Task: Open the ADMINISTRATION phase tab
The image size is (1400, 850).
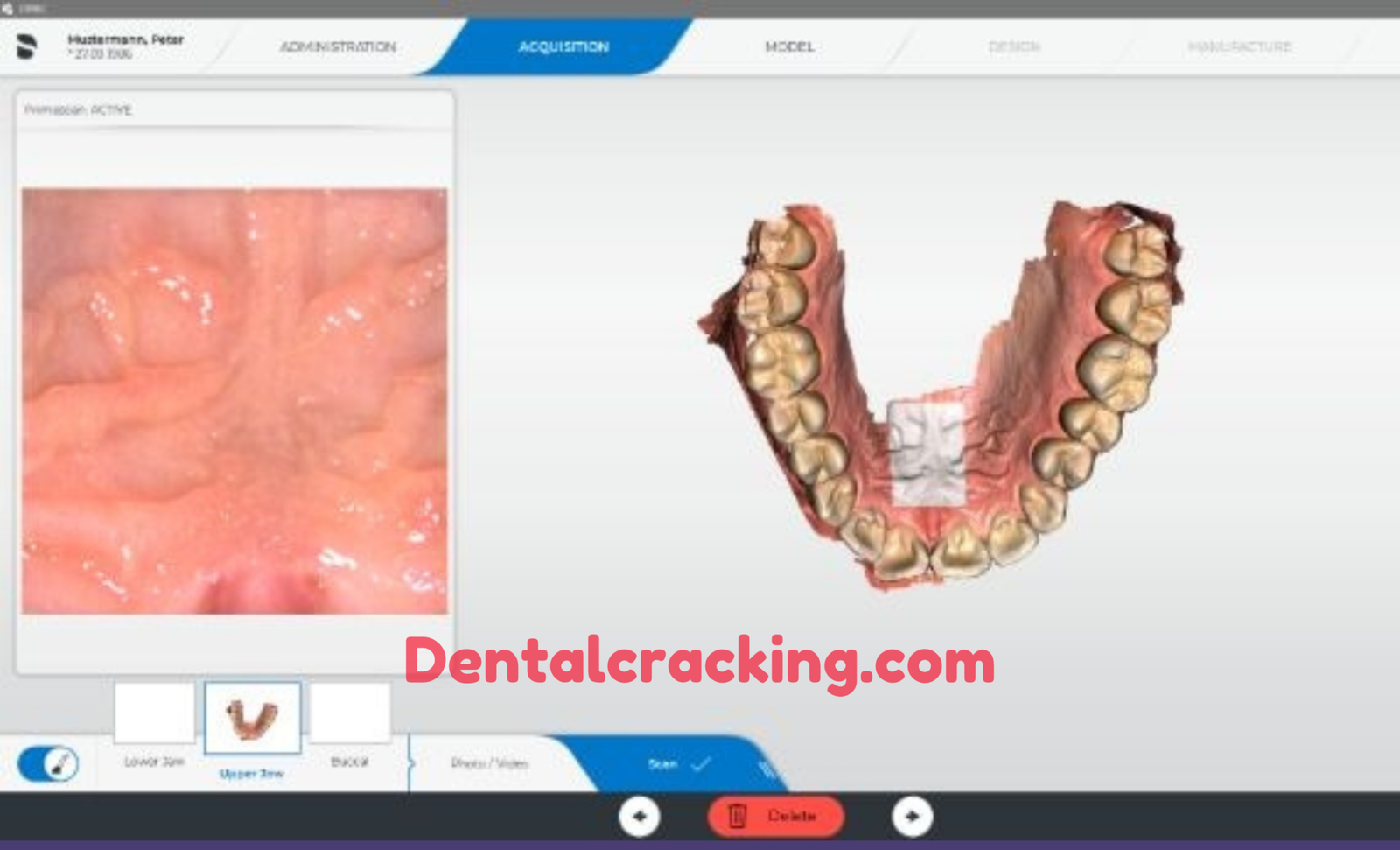Action: [338, 46]
